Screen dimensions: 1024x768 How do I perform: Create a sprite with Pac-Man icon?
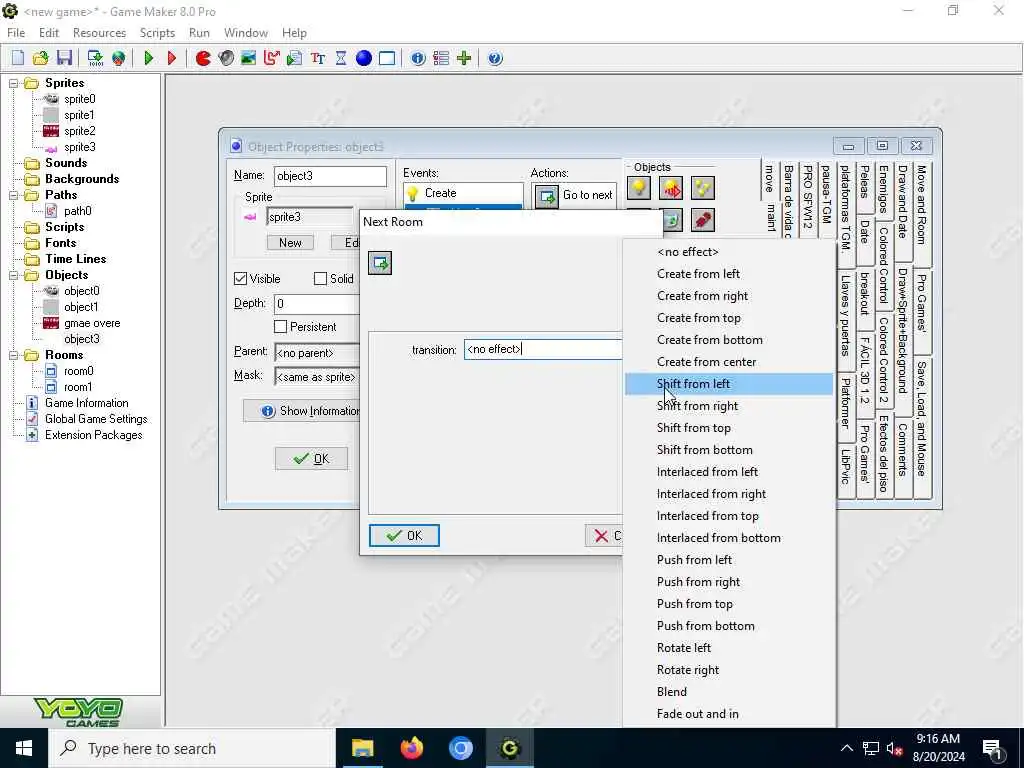click(203, 58)
